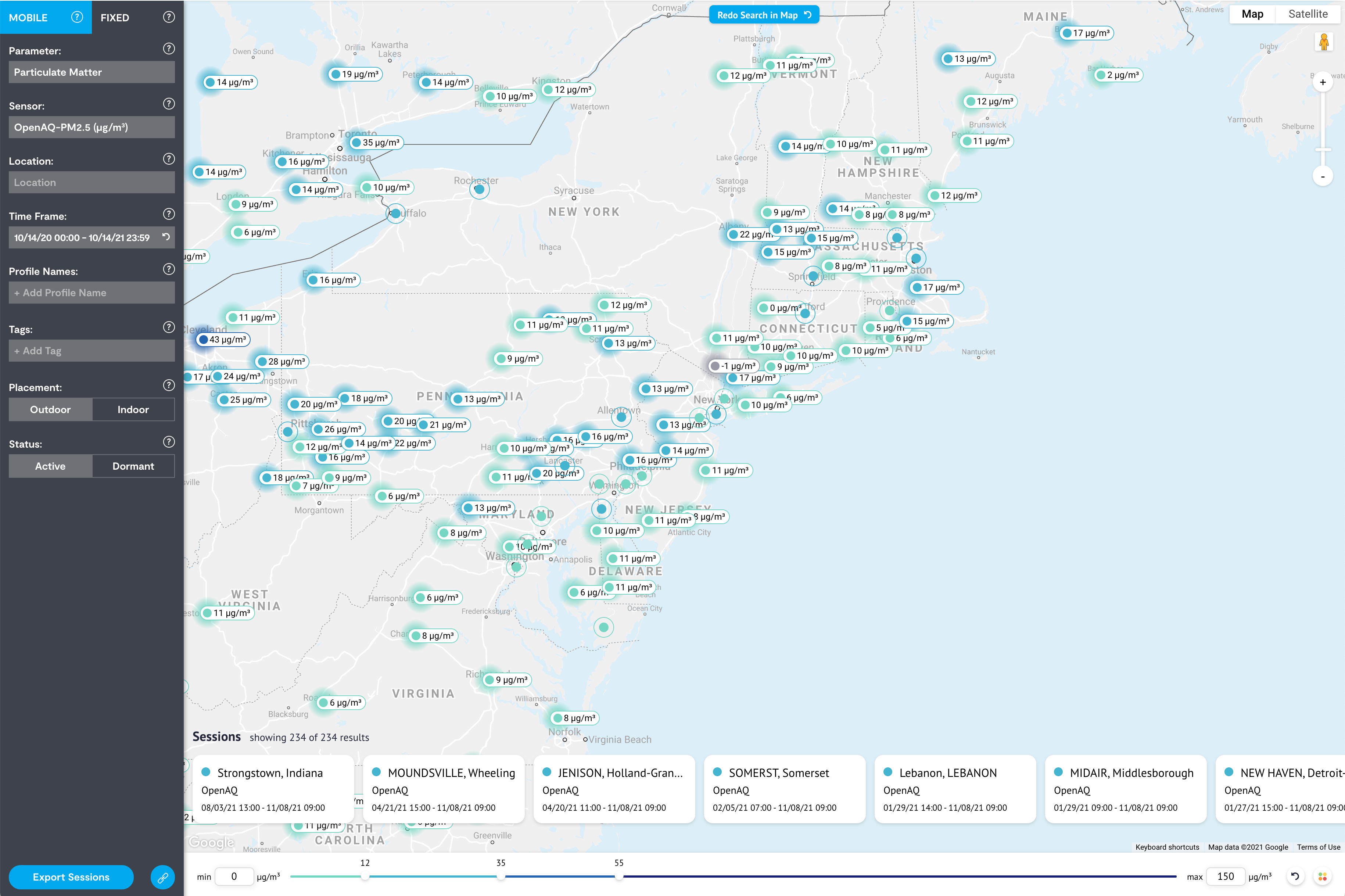Screen dimensions: 1345x896
Task: Select Outdoor placement
Action: click(x=50, y=410)
